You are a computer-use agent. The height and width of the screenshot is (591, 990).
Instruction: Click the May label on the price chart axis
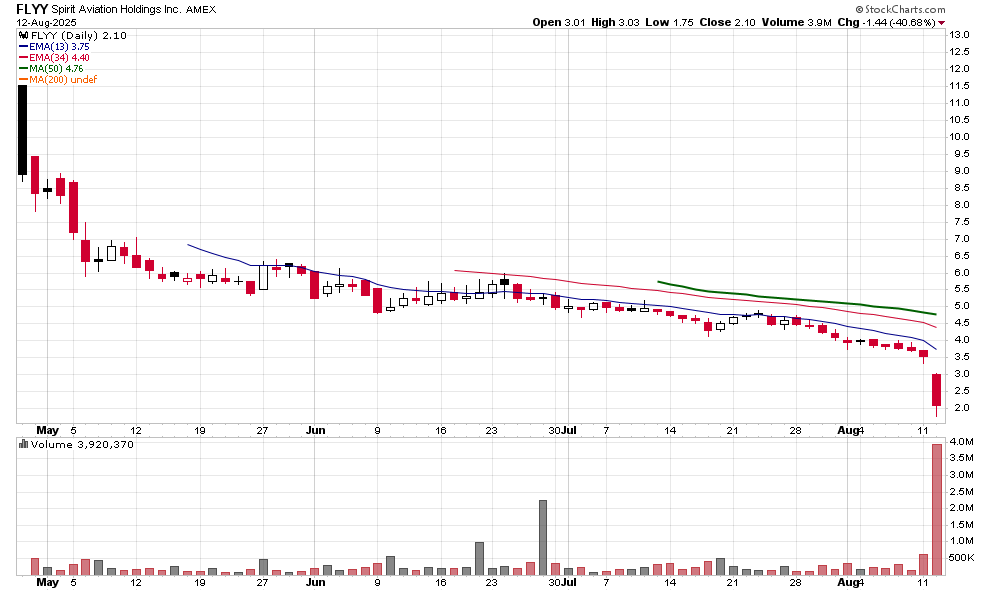point(47,430)
